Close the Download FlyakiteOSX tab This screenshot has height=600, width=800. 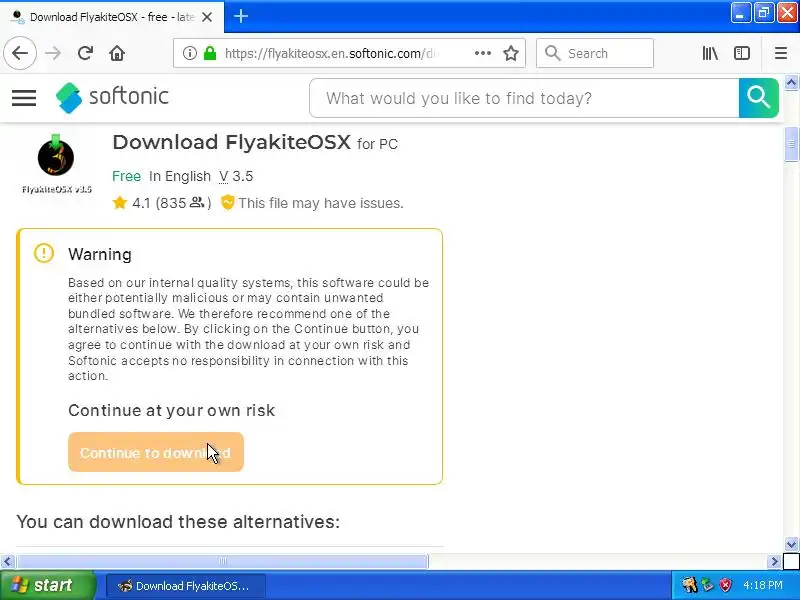point(207,17)
